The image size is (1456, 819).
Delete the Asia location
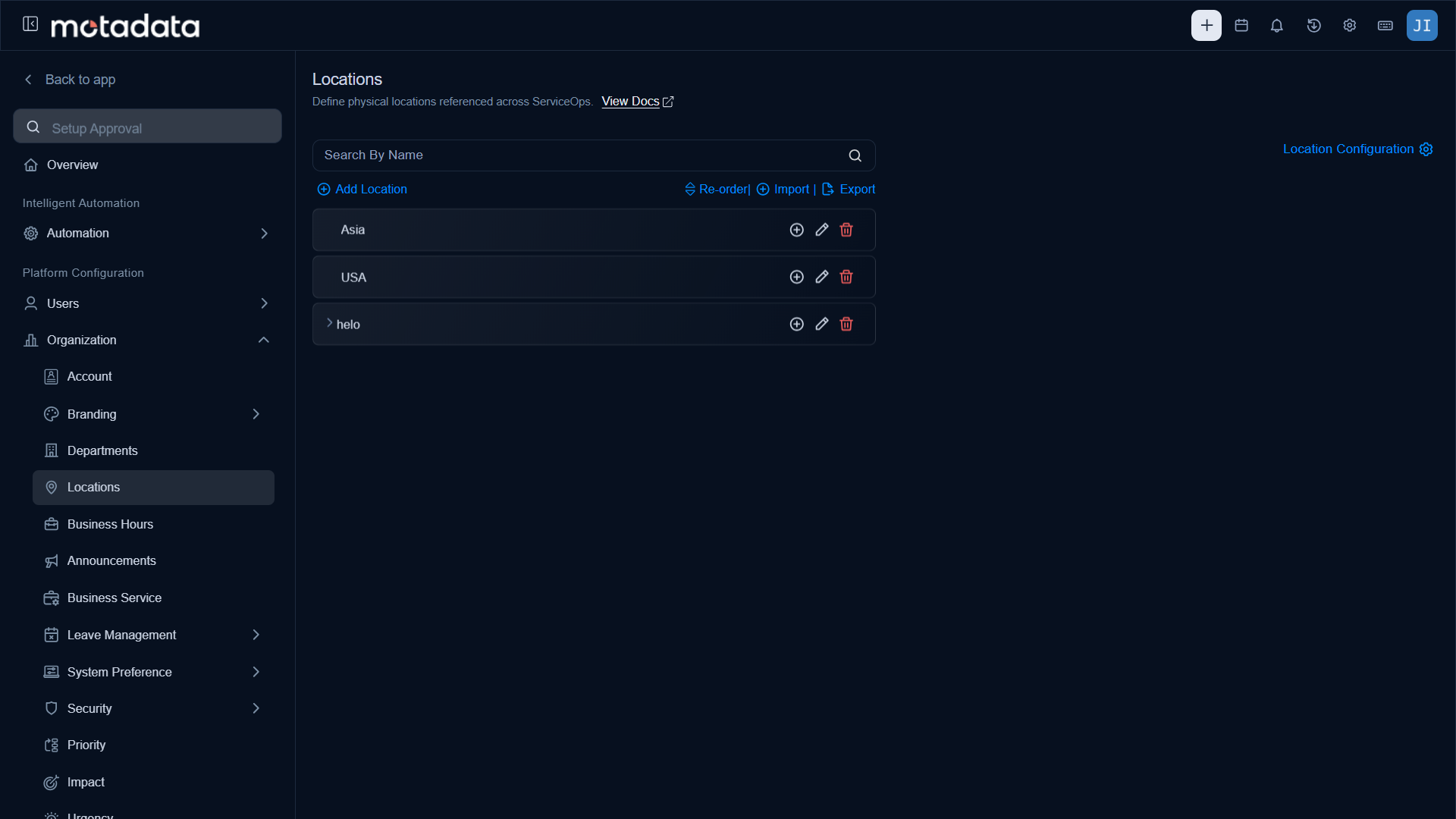(846, 230)
